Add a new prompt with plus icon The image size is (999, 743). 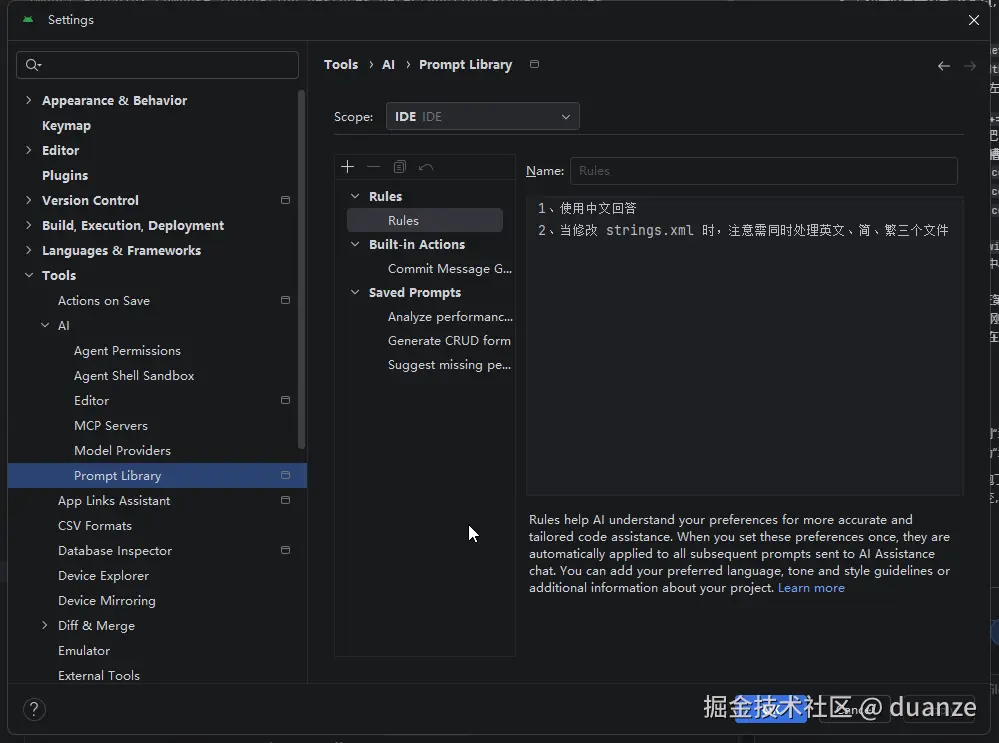click(347, 167)
